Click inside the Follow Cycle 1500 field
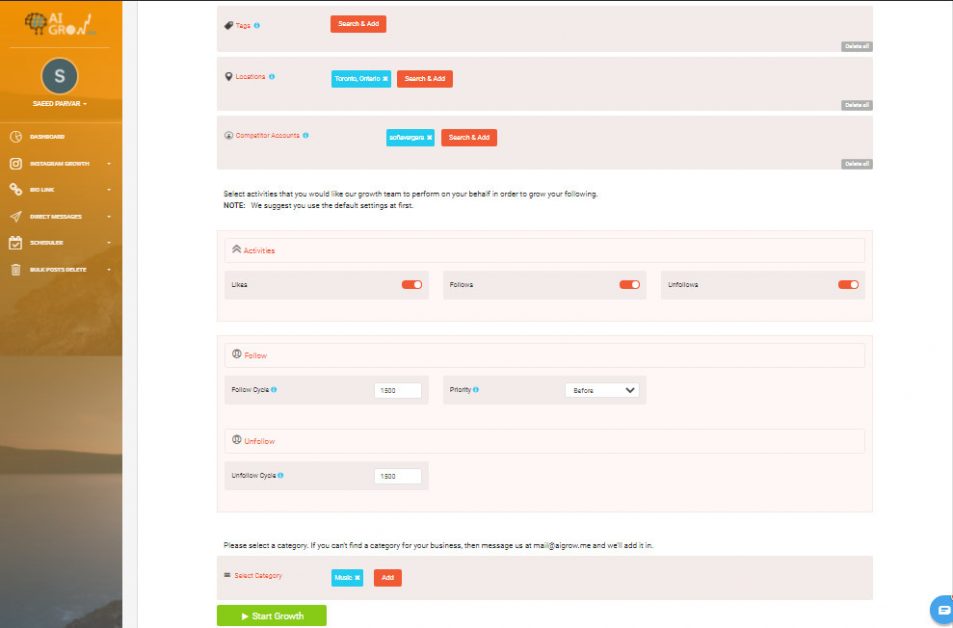This screenshot has width=953, height=628. tap(397, 390)
